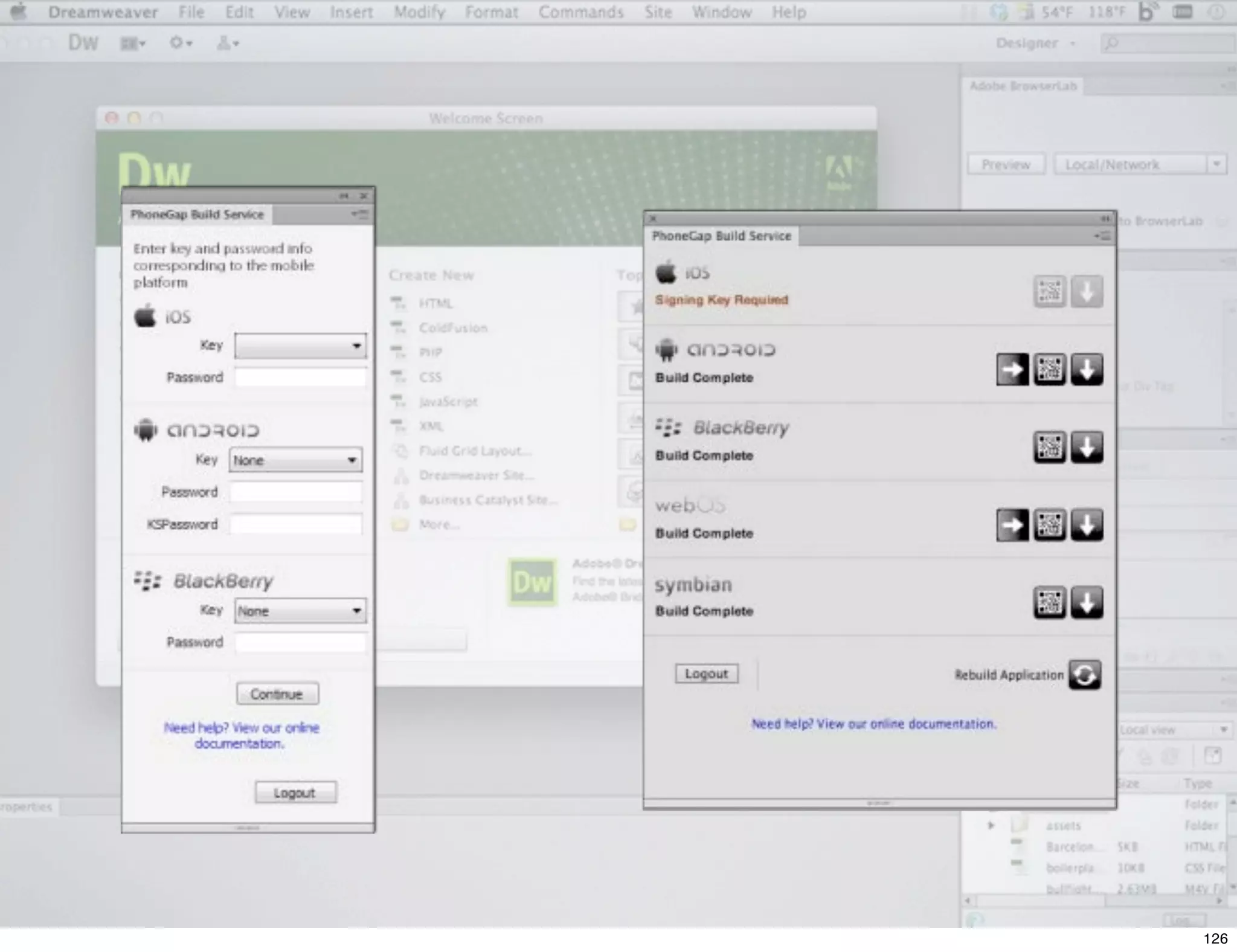Download the BlackBerry build
1237x952 pixels.
1087,447
